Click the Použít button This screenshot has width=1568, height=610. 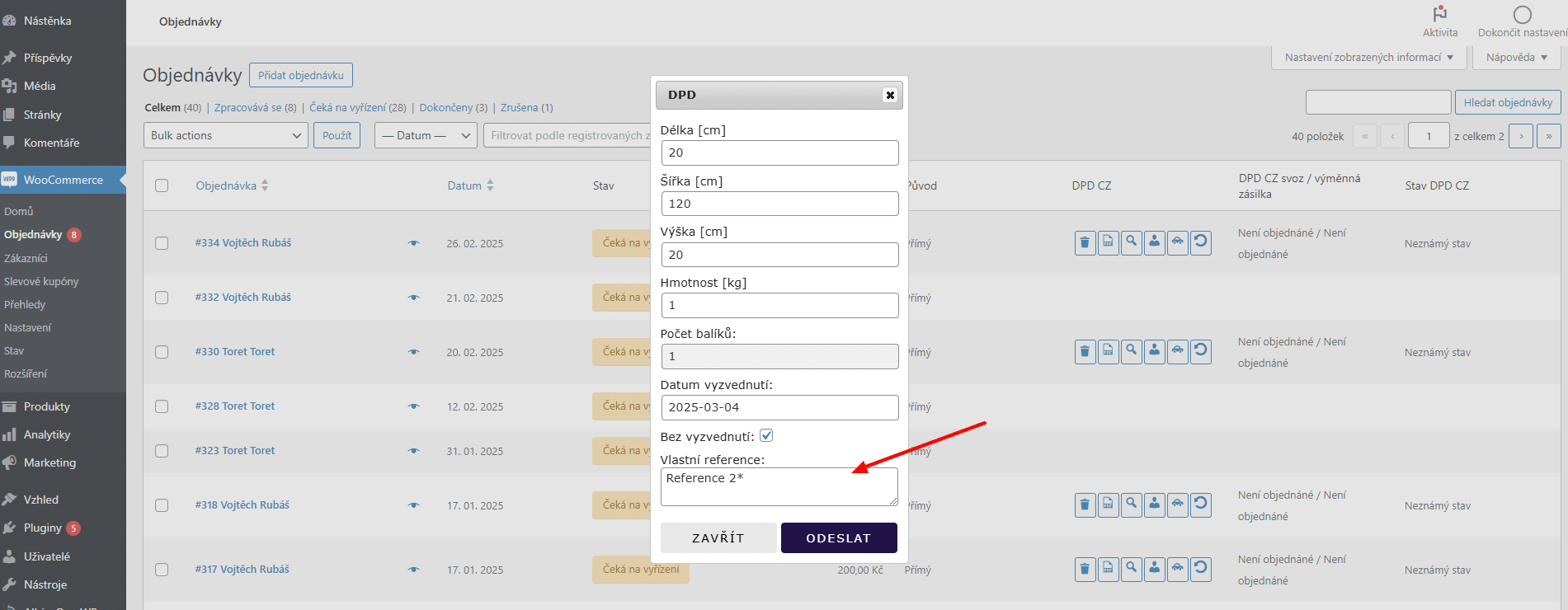click(337, 135)
